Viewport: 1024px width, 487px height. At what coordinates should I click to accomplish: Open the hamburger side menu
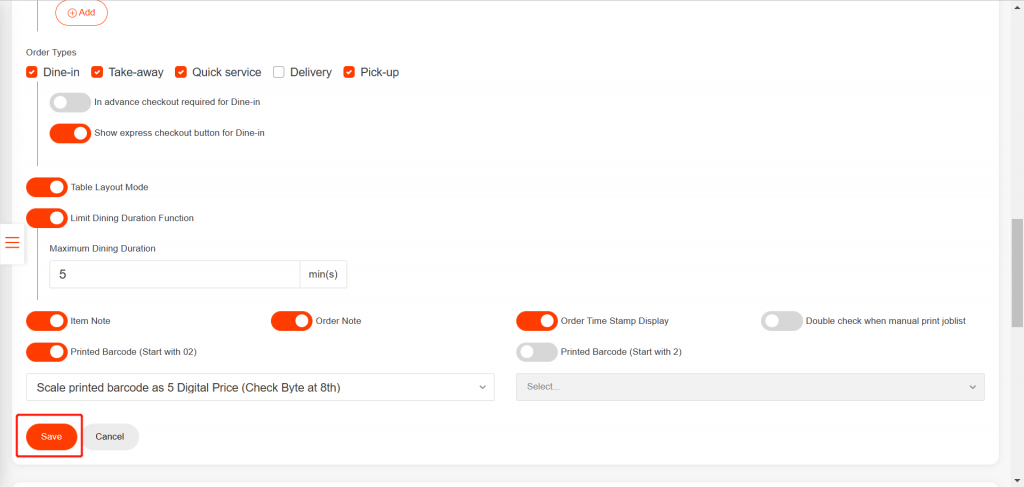(x=12, y=243)
